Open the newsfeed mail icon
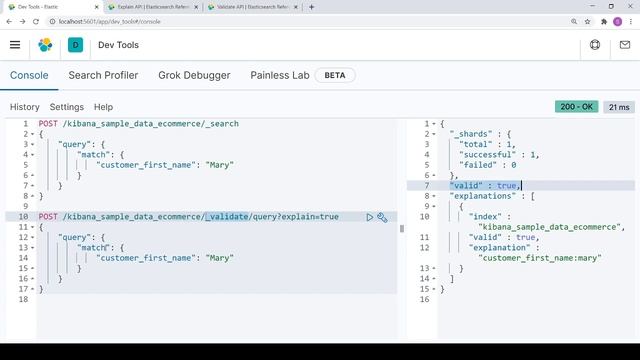Image resolution: width=640 pixels, height=360 pixels. 625,44
